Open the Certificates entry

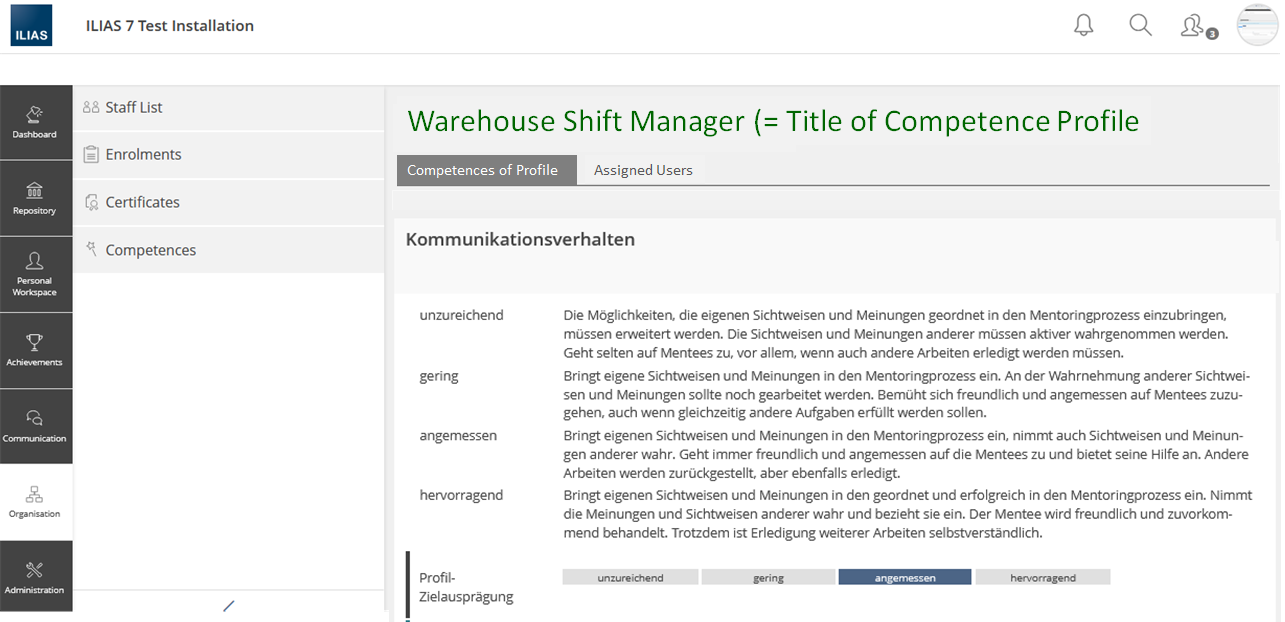(142, 203)
